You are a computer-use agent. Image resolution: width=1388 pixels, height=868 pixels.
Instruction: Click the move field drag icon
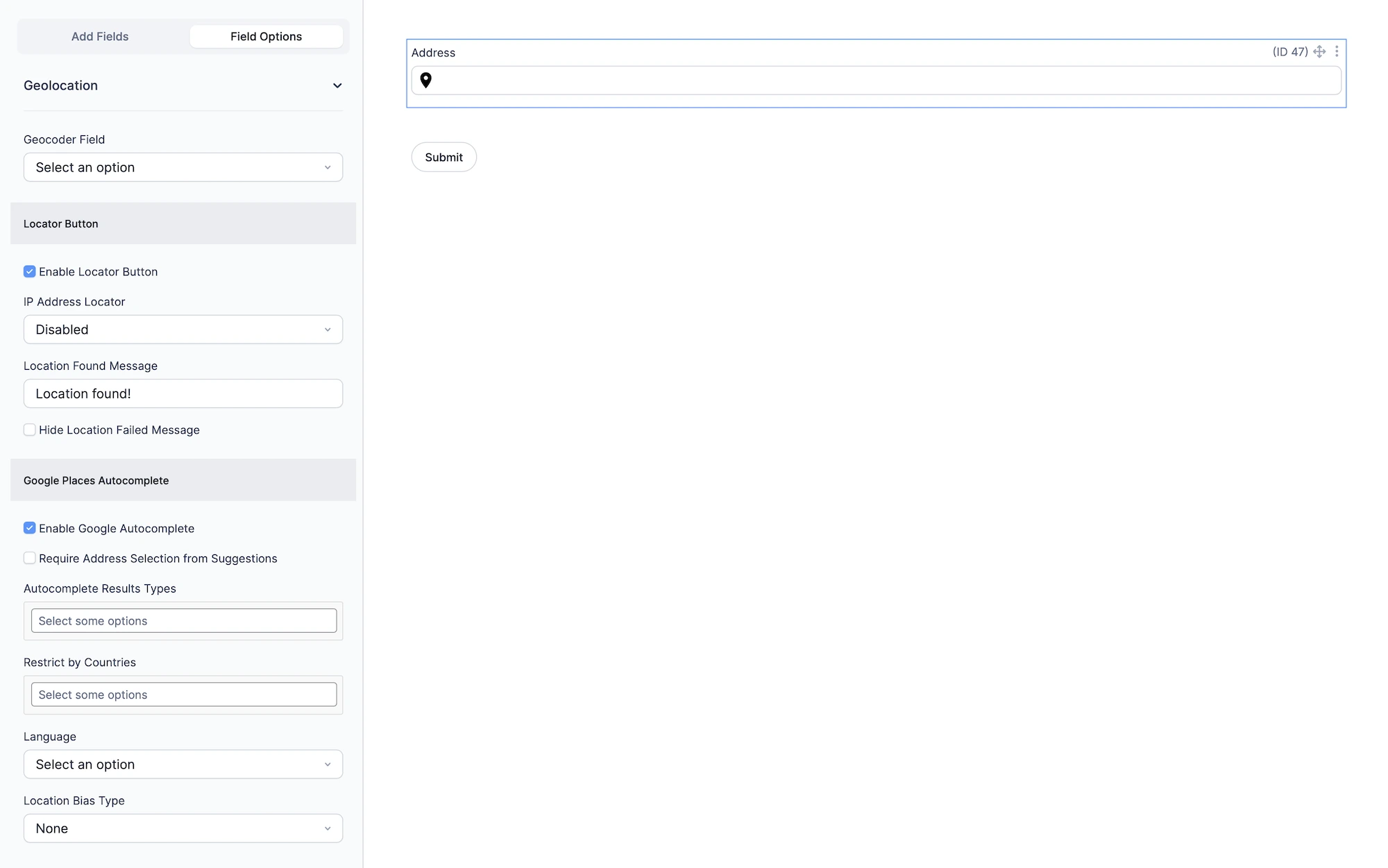click(1319, 52)
